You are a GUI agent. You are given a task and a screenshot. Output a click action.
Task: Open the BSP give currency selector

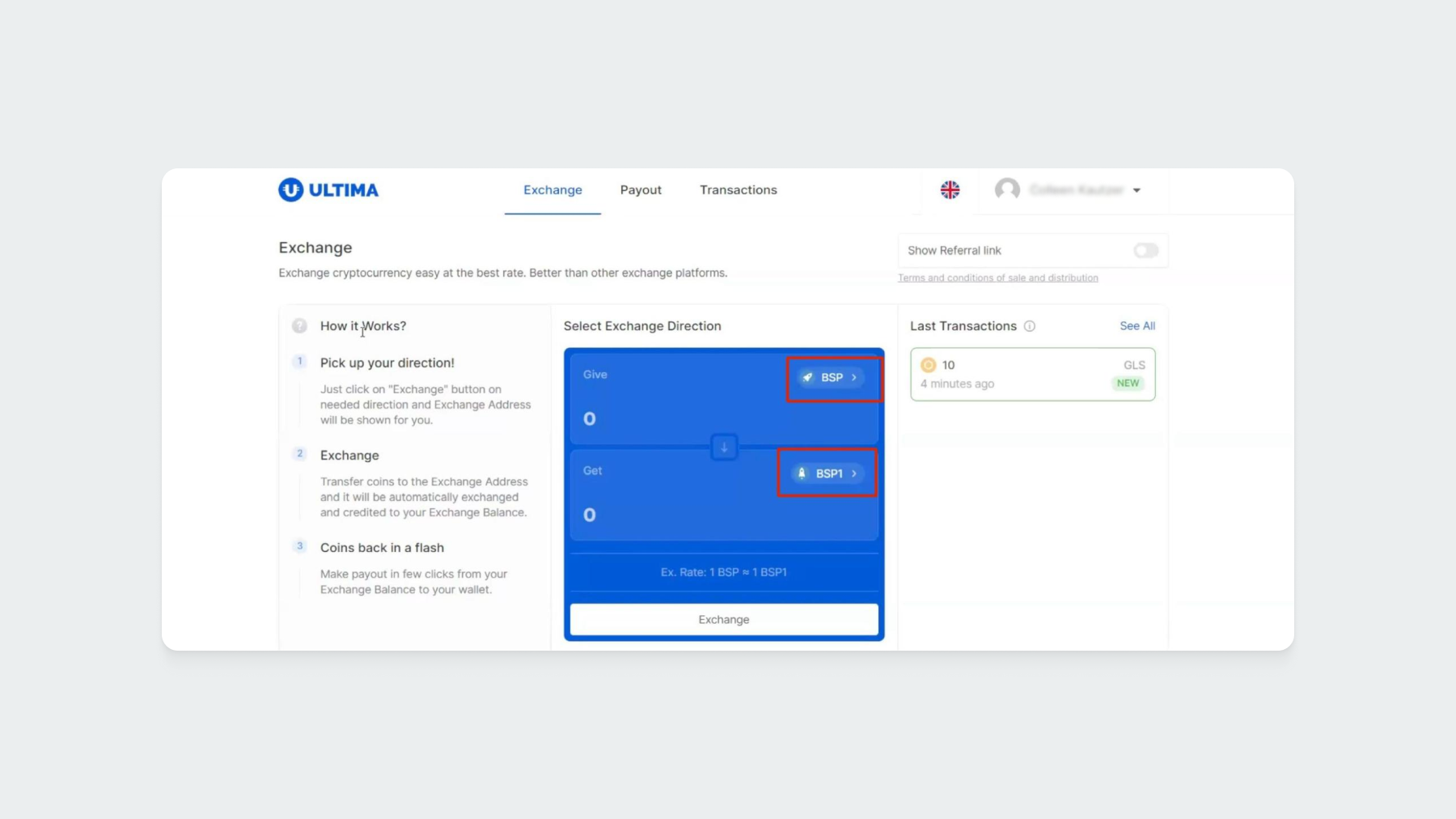pos(832,378)
